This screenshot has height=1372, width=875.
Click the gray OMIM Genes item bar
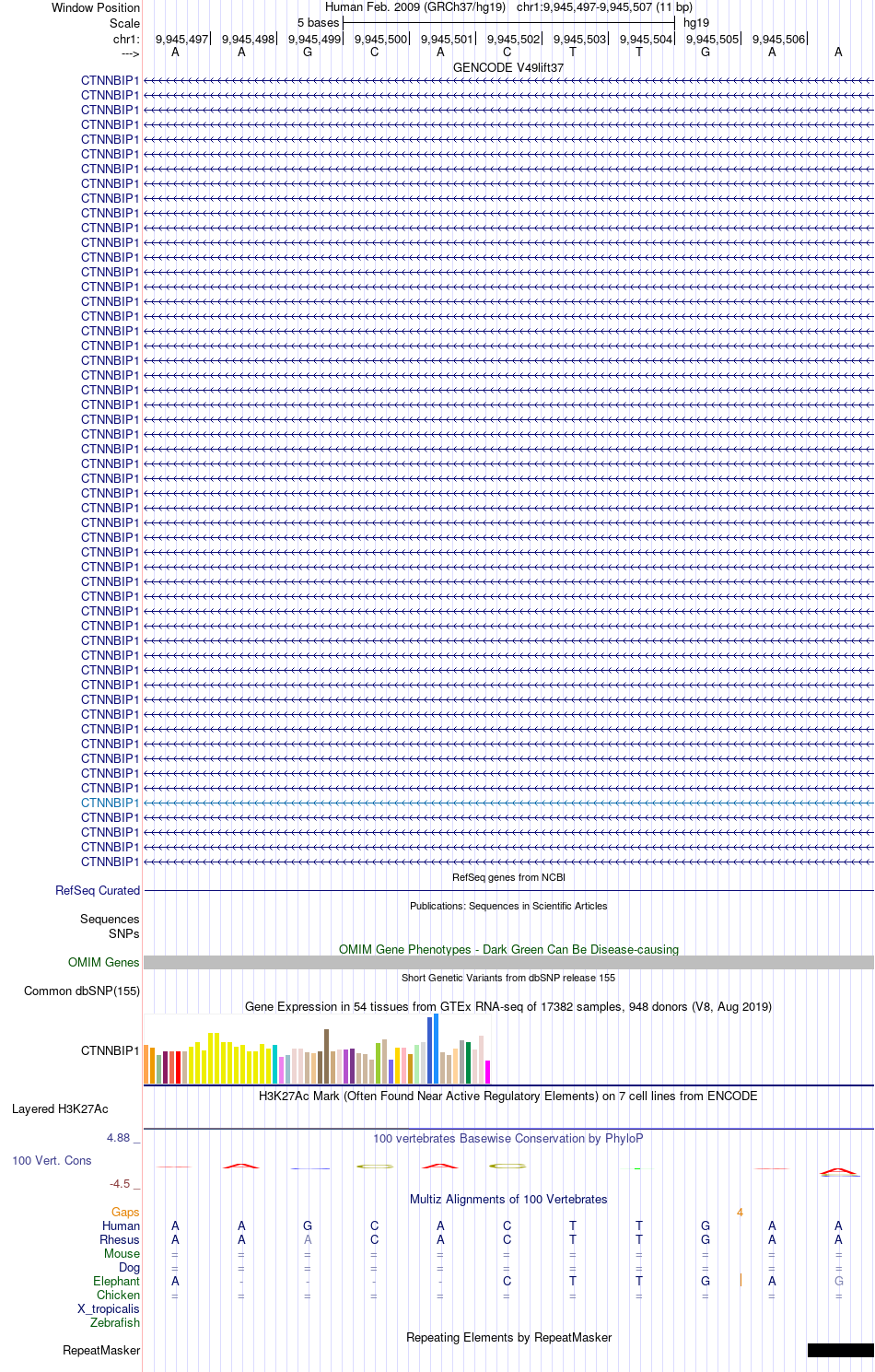pyautogui.click(x=508, y=962)
